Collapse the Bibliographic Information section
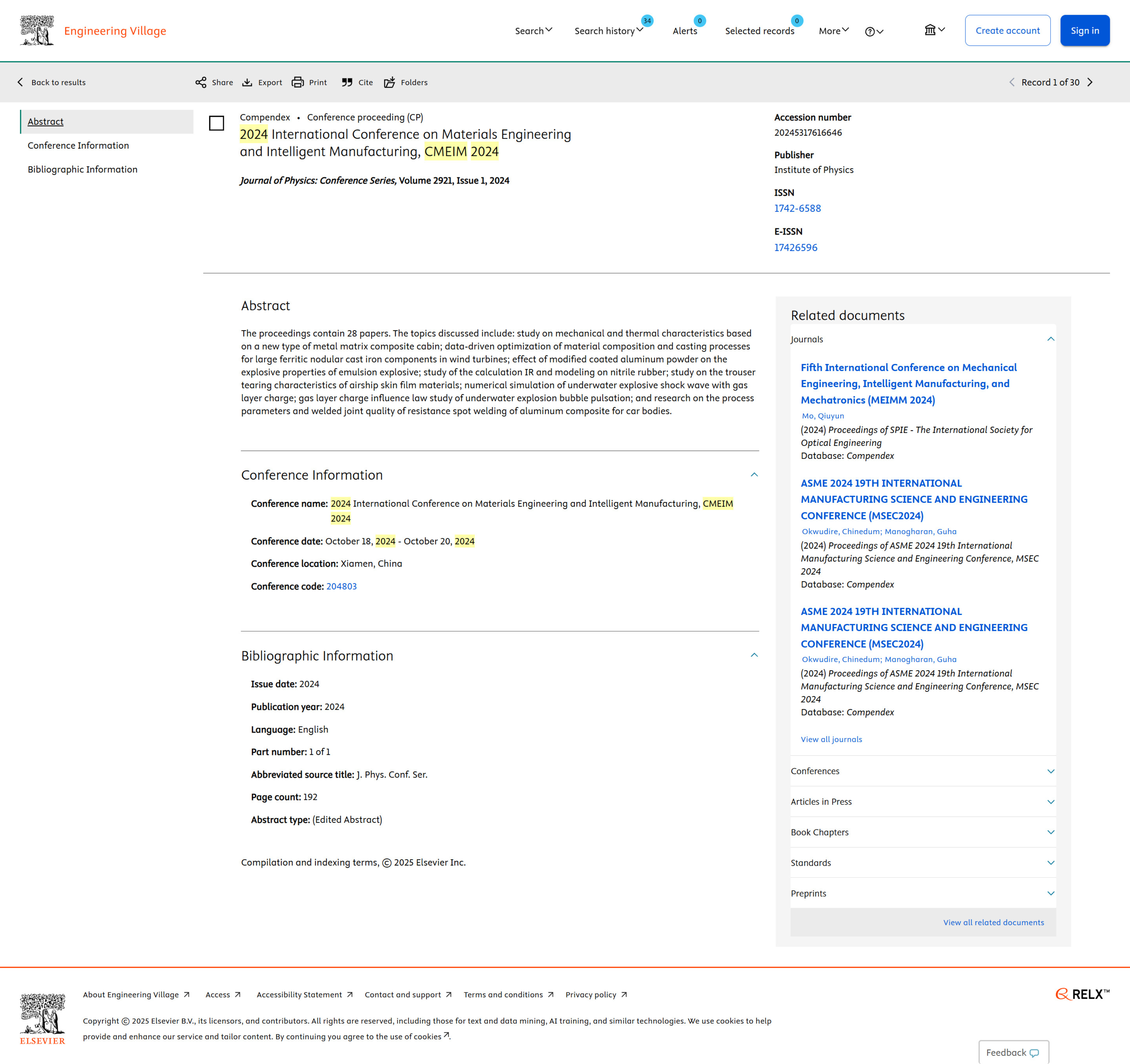Screen dimensions: 1130x1064 pos(754,656)
